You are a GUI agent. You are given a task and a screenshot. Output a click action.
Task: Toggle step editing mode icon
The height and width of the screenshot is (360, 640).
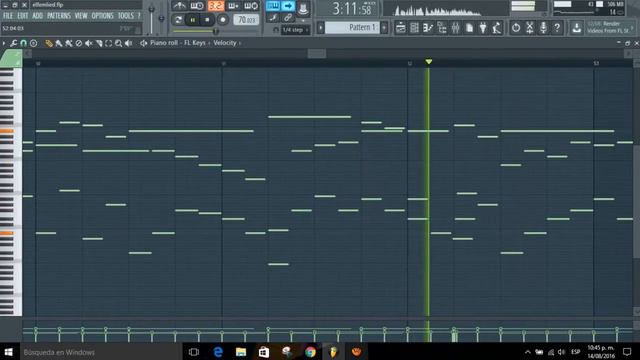[x=273, y=18]
